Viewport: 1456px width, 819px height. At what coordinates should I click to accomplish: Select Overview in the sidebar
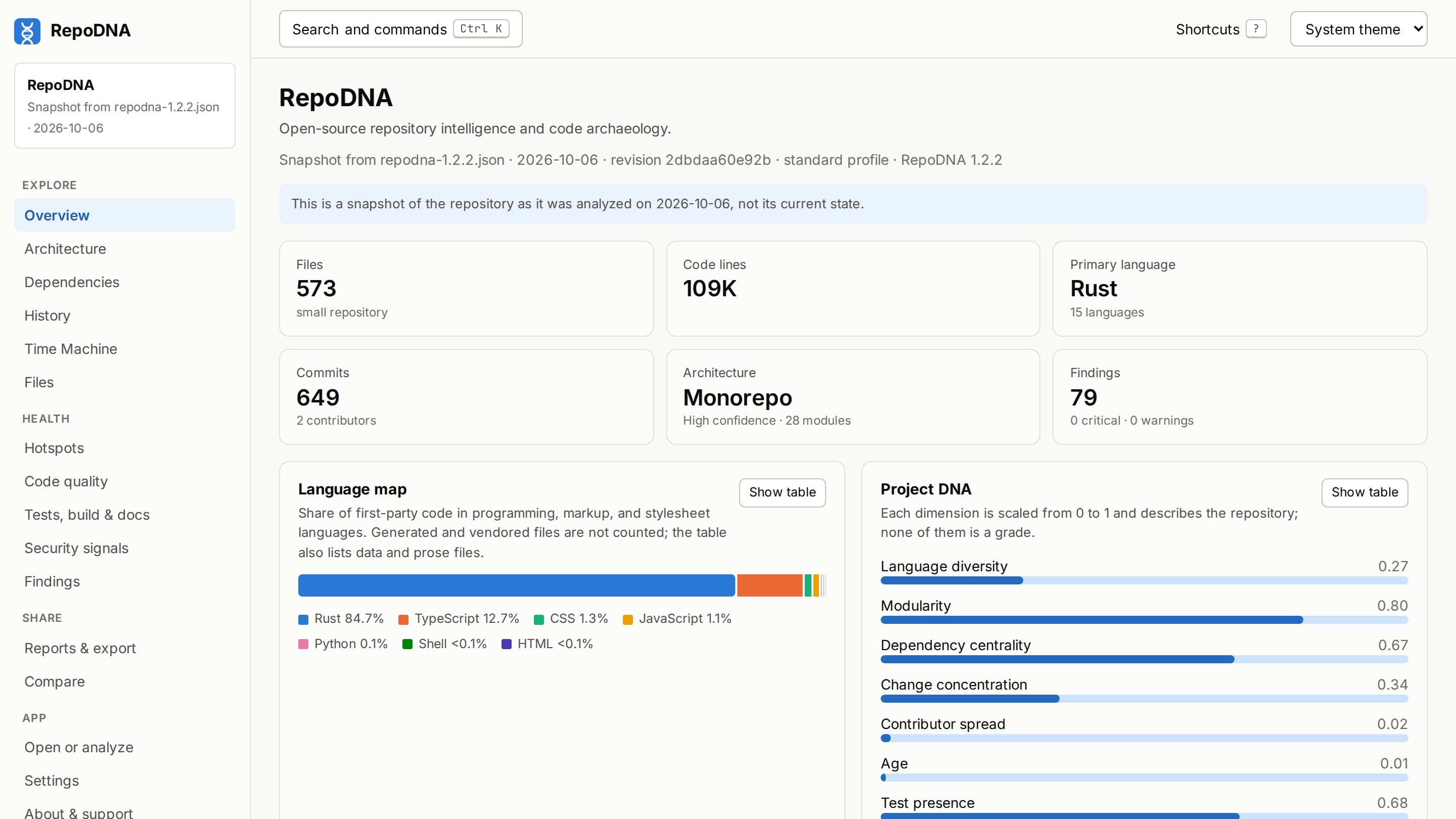[124, 215]
